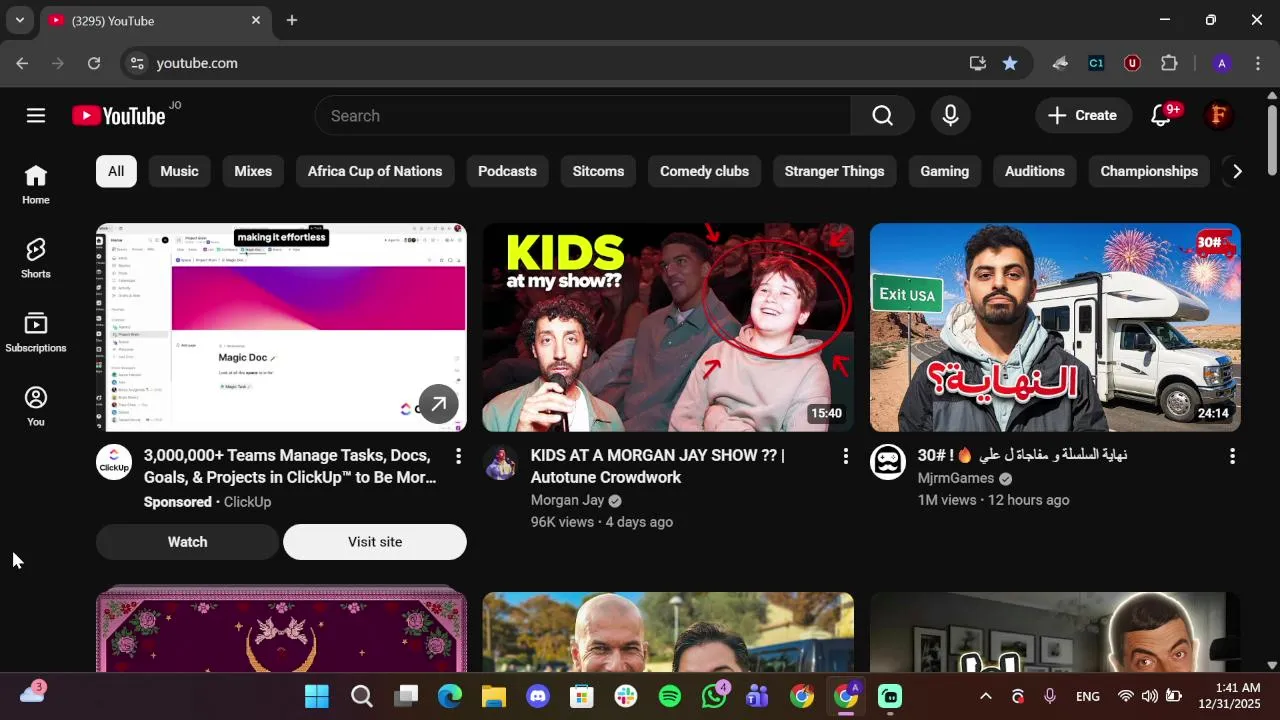The width and height of the screenshot is (1280, 720).
Task: Open Chrome three-dot menu
Action: [x=1257, y=63]
